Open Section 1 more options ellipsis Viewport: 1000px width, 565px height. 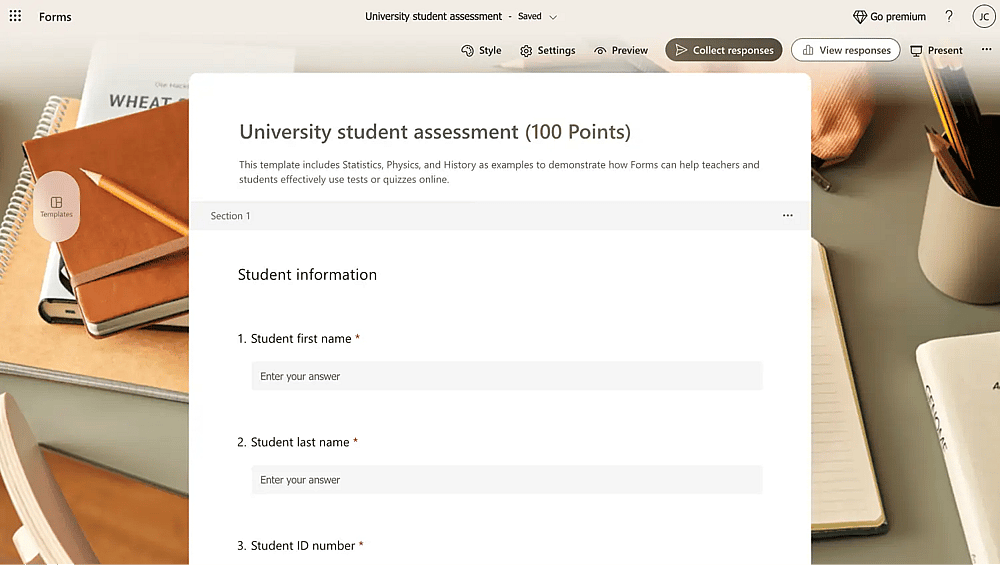(788, 216)
